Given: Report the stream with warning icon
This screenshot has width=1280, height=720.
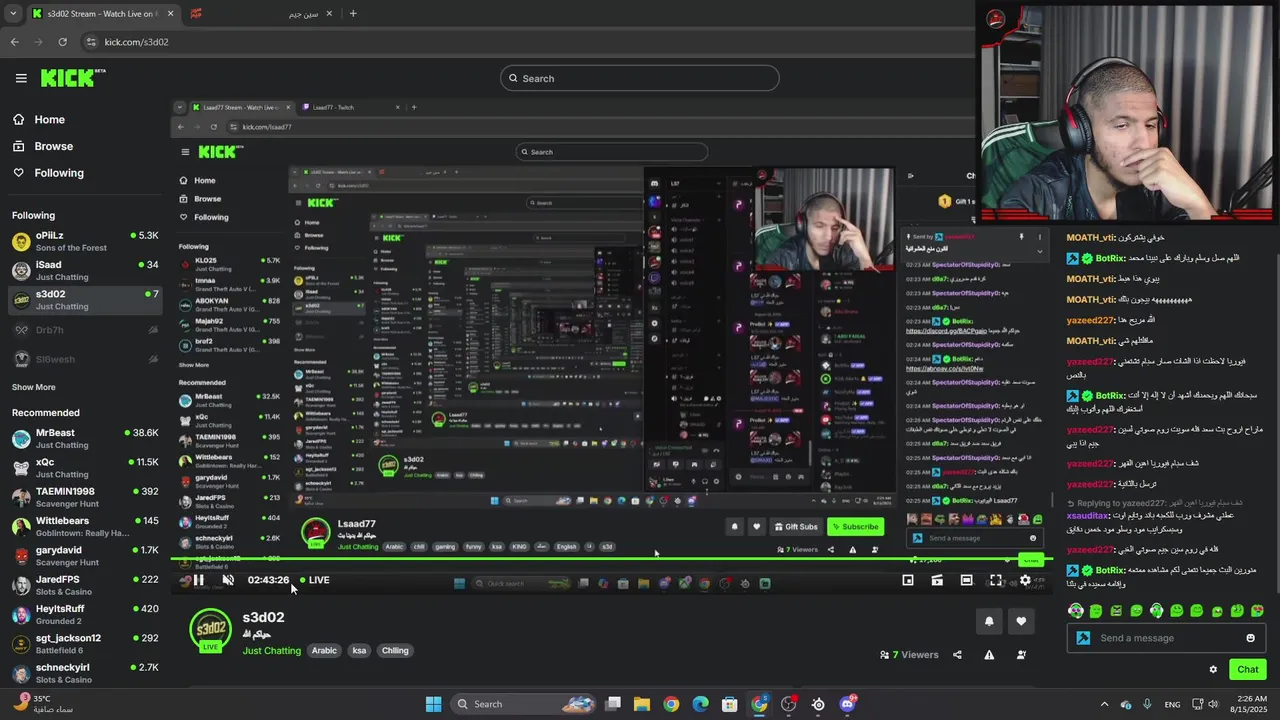Looking at the screenshot, I should point(989,655).
